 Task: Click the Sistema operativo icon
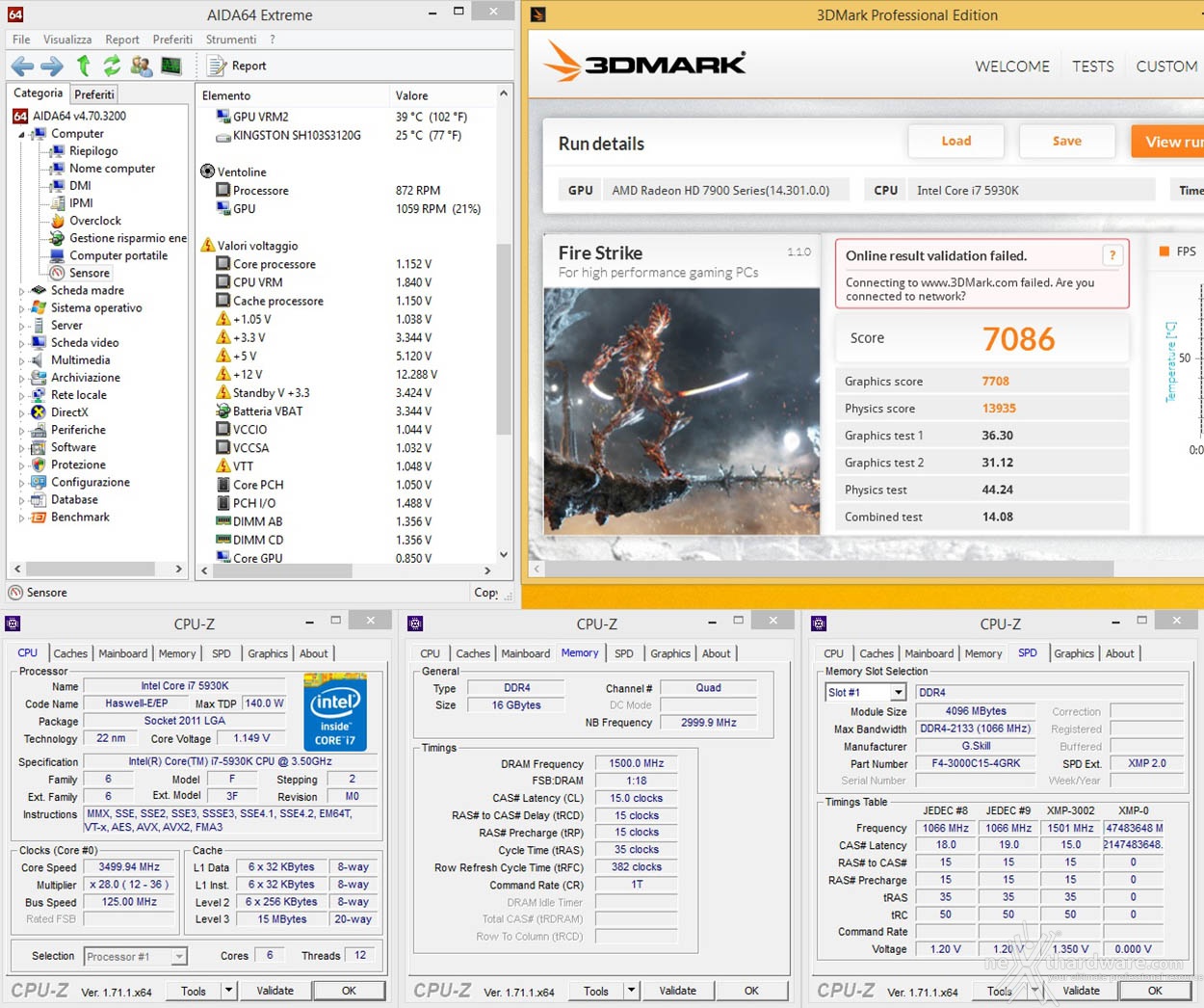pyautogui.click(x=39, y=307)
